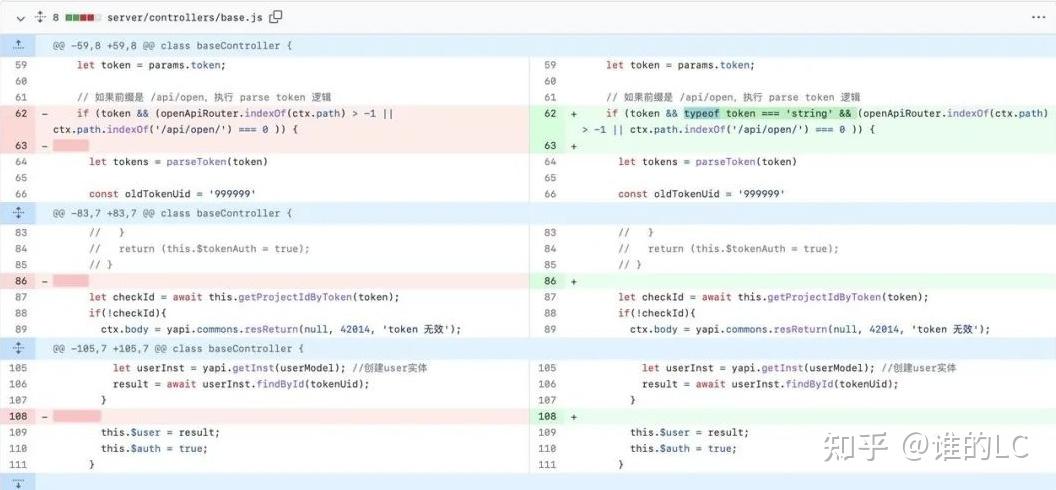Select right-side line number 62
Viewport: 1056px width, 490px height.
click(x=549, y=114)
